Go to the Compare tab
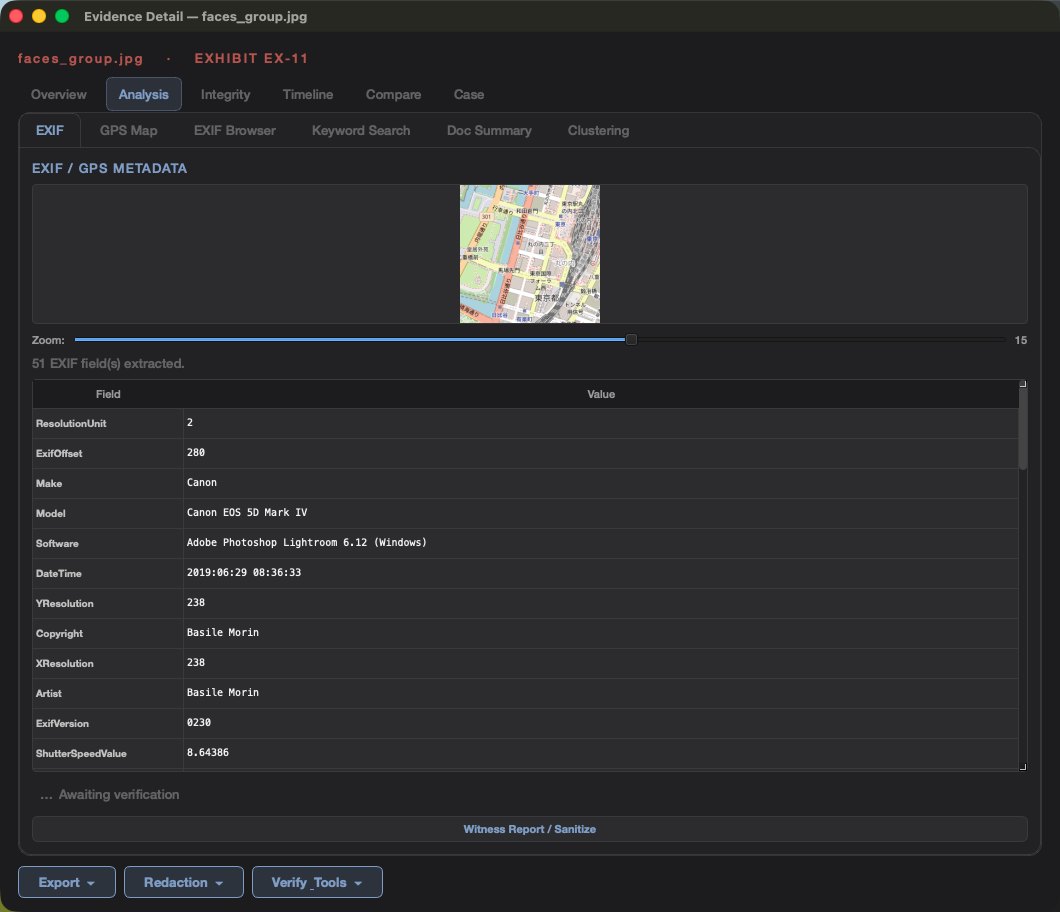 tap(393, 95)
